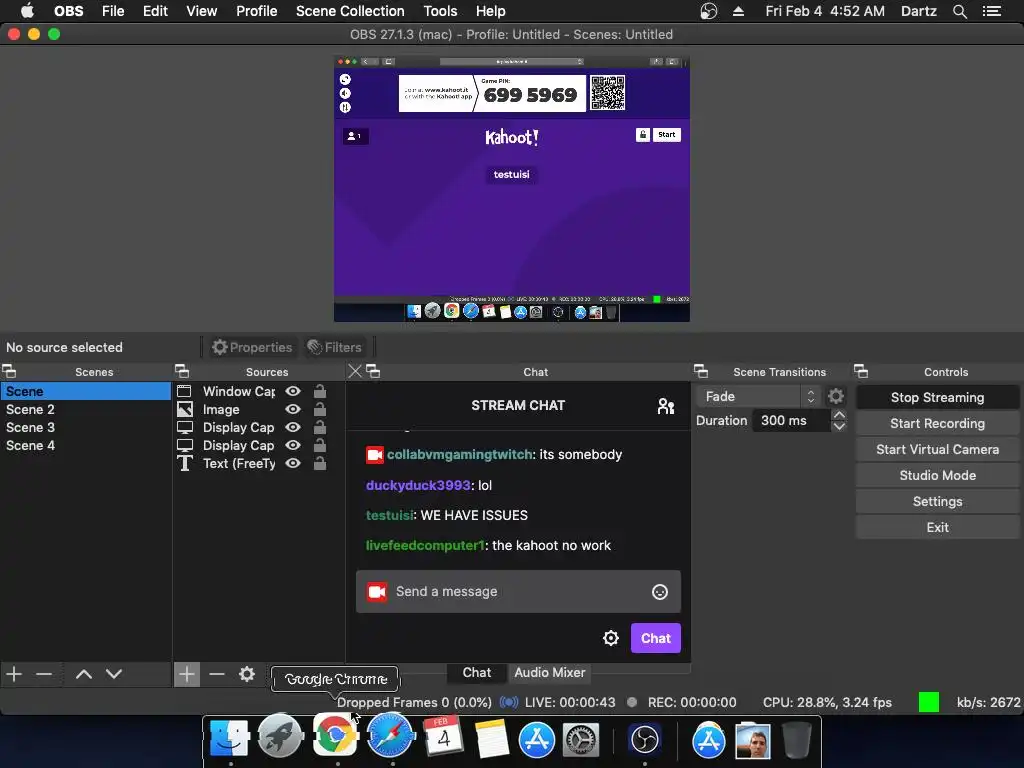Image resolution: width=1024 pixels, height=768 pixels.
Task: Open Notification Center in menu bar
Action: point(992,11)
